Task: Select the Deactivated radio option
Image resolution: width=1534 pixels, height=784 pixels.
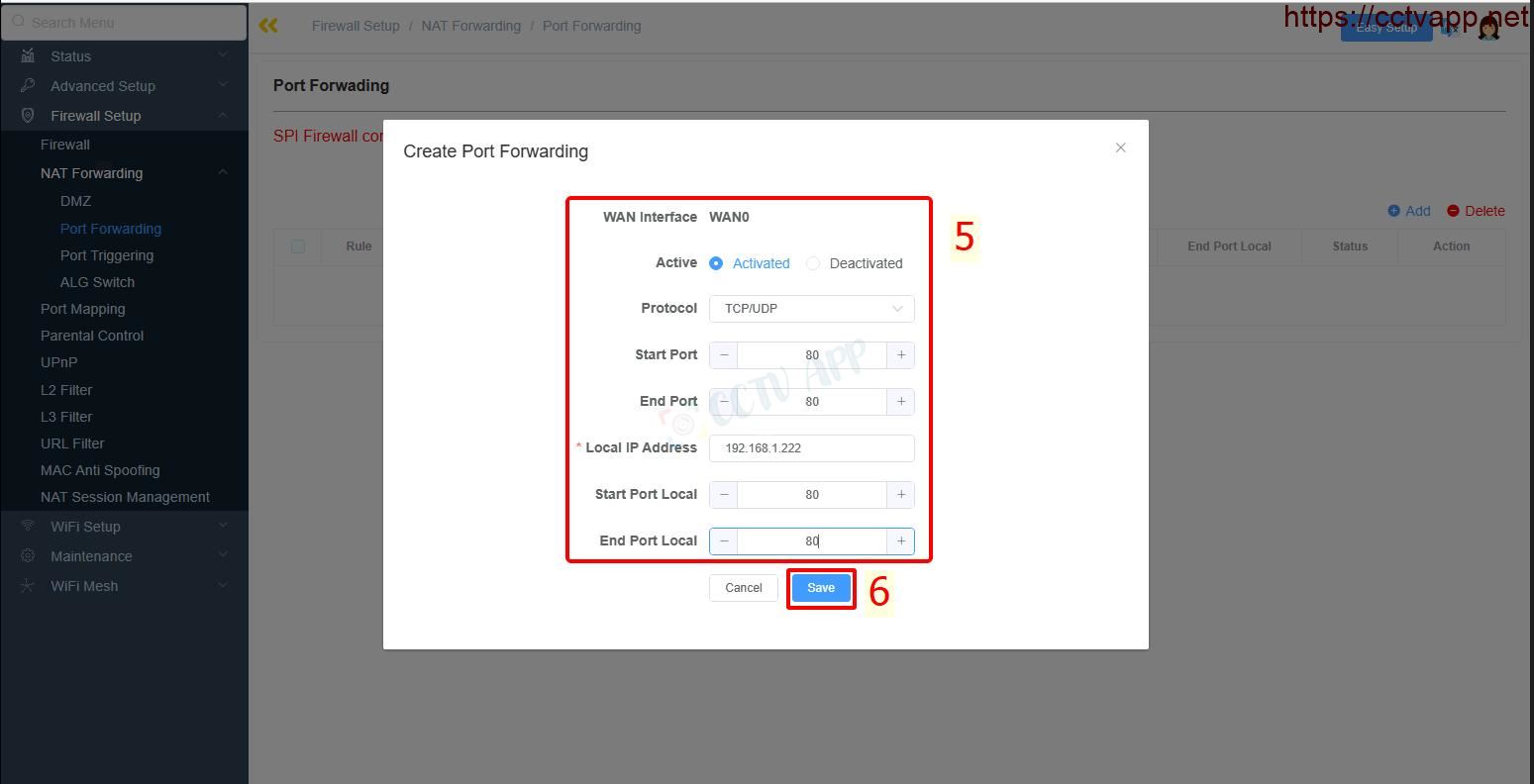Action: (x=813, y=263)
